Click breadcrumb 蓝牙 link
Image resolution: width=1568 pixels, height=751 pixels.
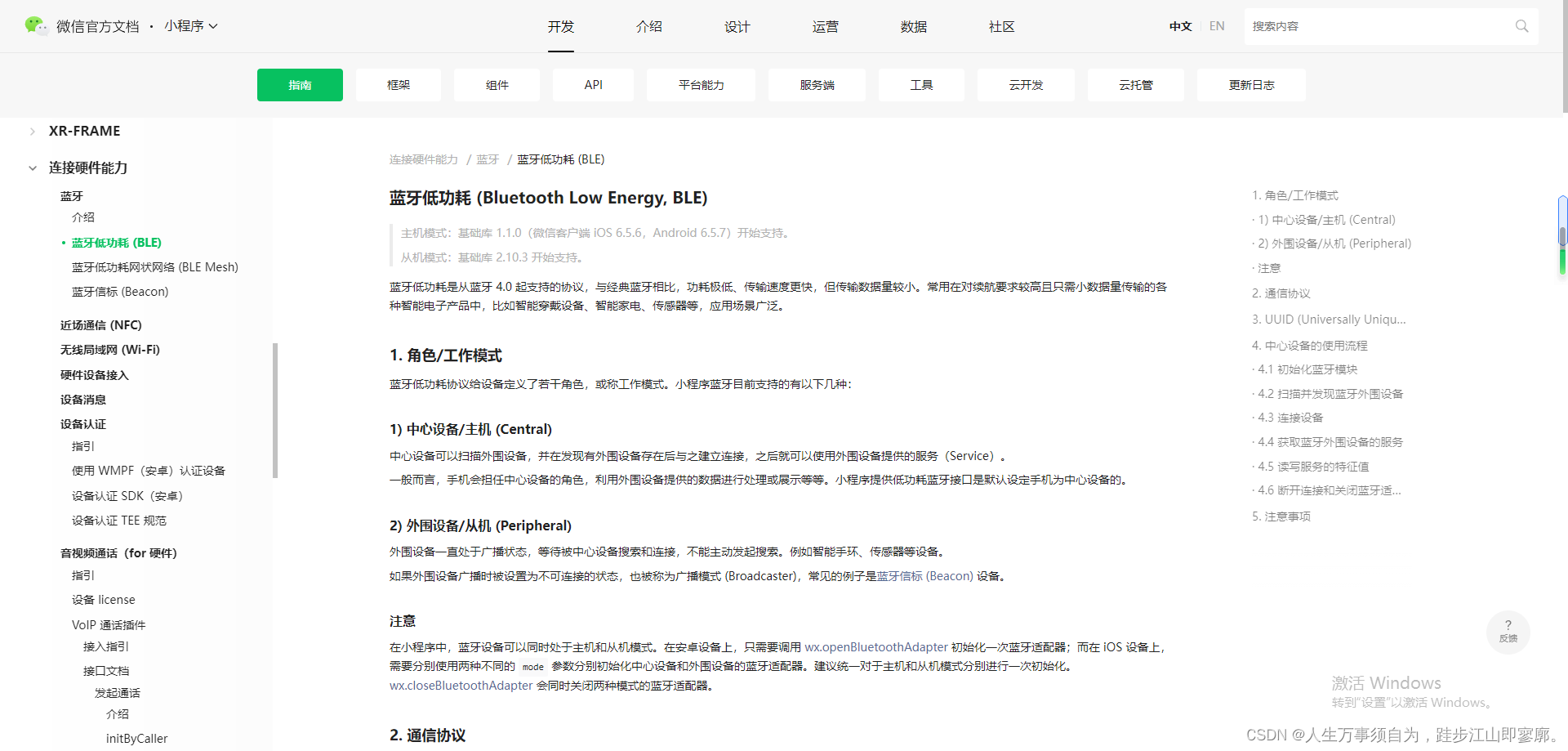tap(488, 159)
